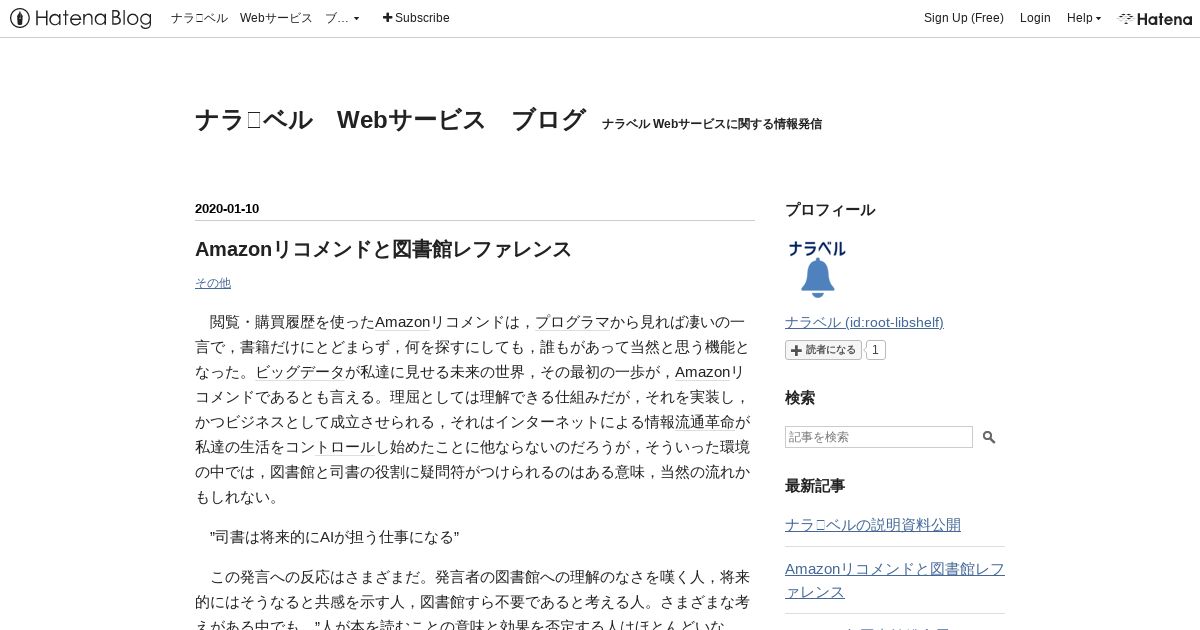Image resolution: width=1200 pixels, height=630 pixels.
Task: Open article title Amazonリコメンドと図書館レファレンス
Action: click(x=383, y=249)
